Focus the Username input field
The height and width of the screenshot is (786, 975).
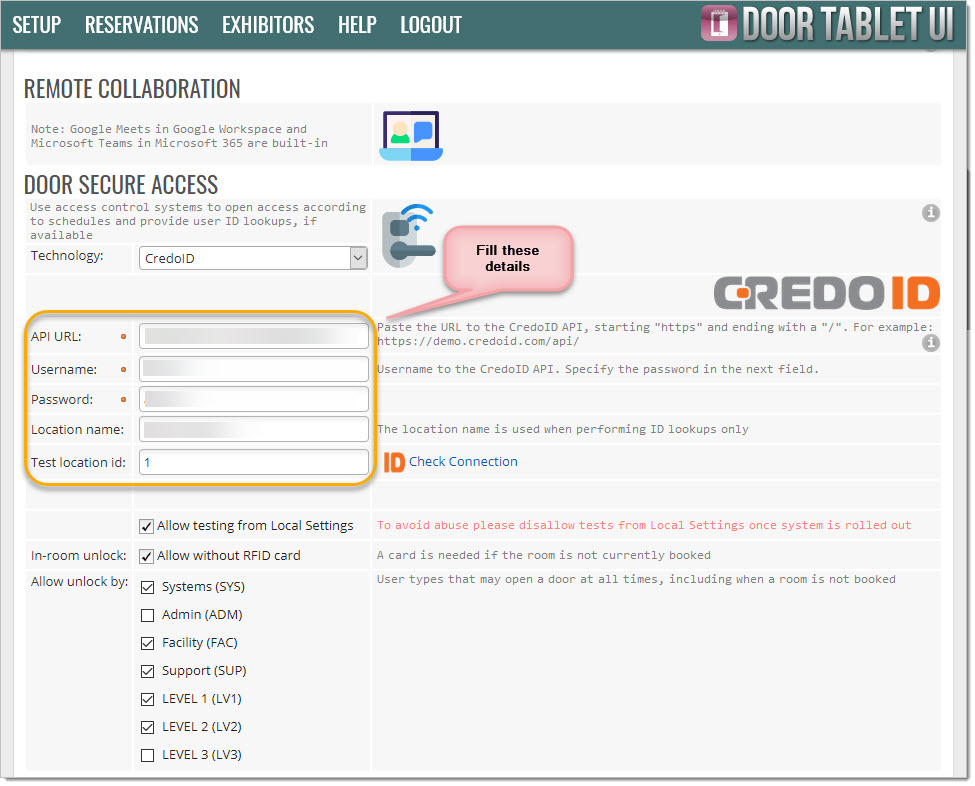(254, 369)
